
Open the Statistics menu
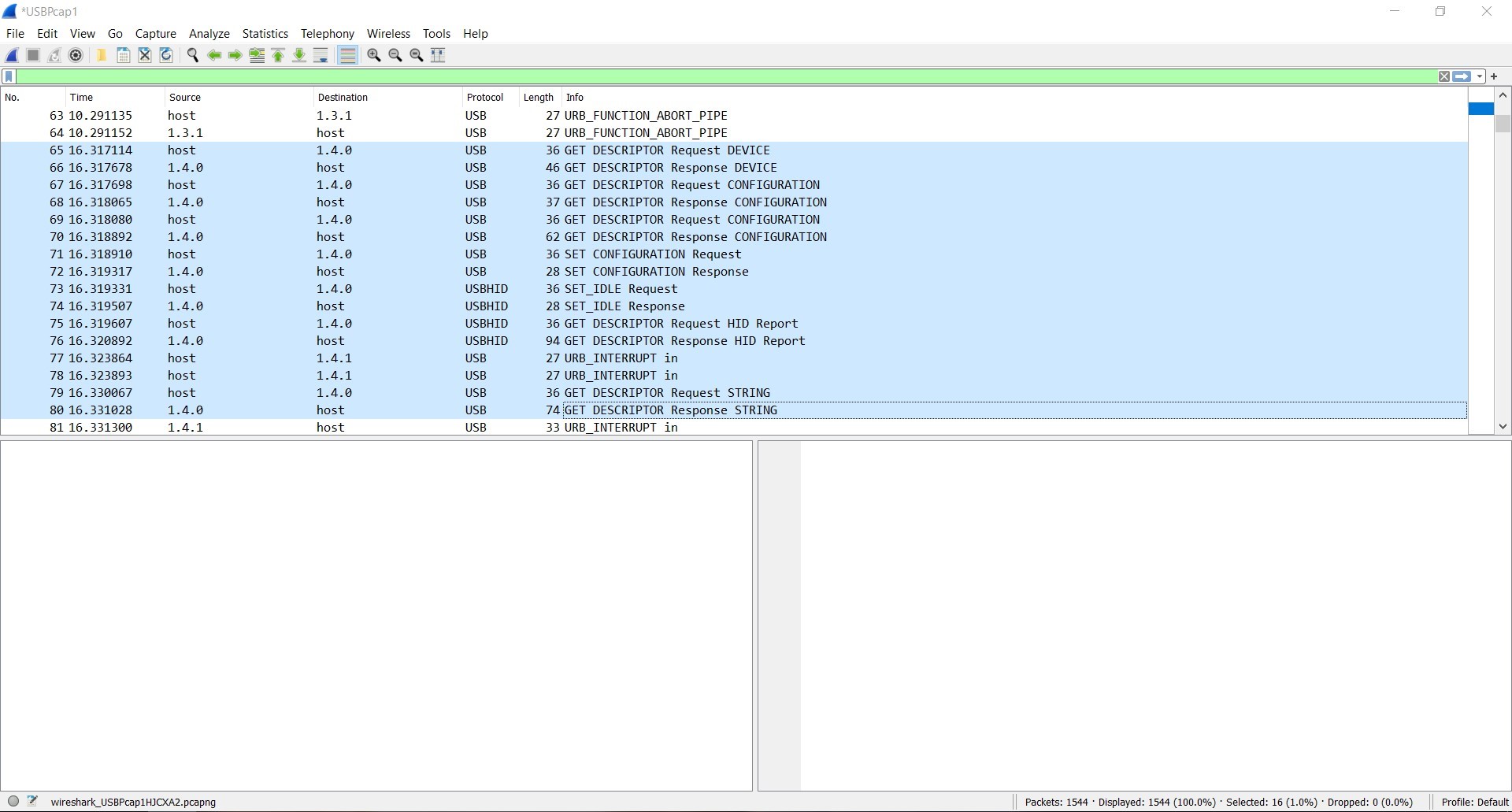(265, 34)
